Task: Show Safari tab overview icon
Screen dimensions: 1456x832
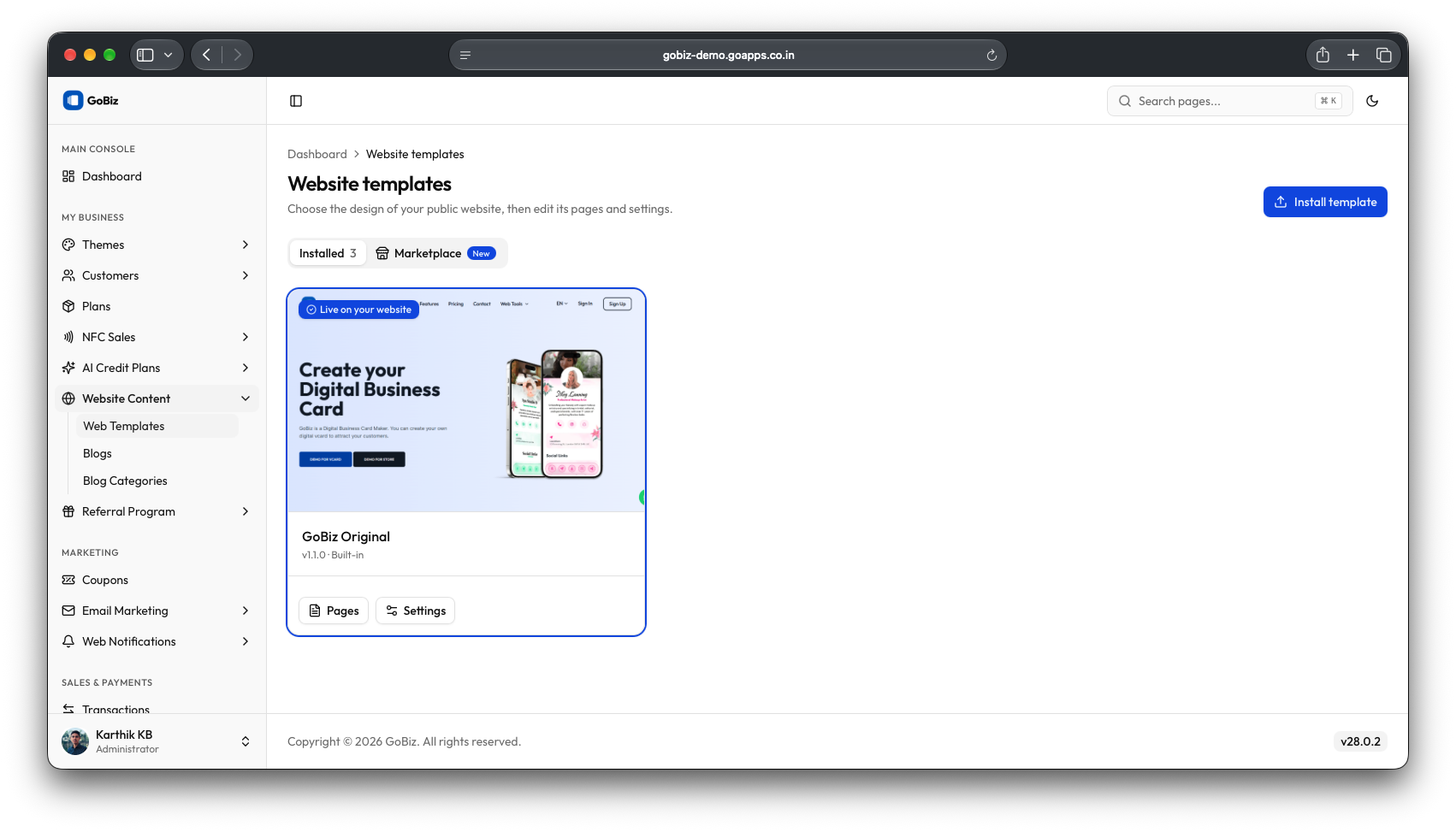Action: (1383, 55)
